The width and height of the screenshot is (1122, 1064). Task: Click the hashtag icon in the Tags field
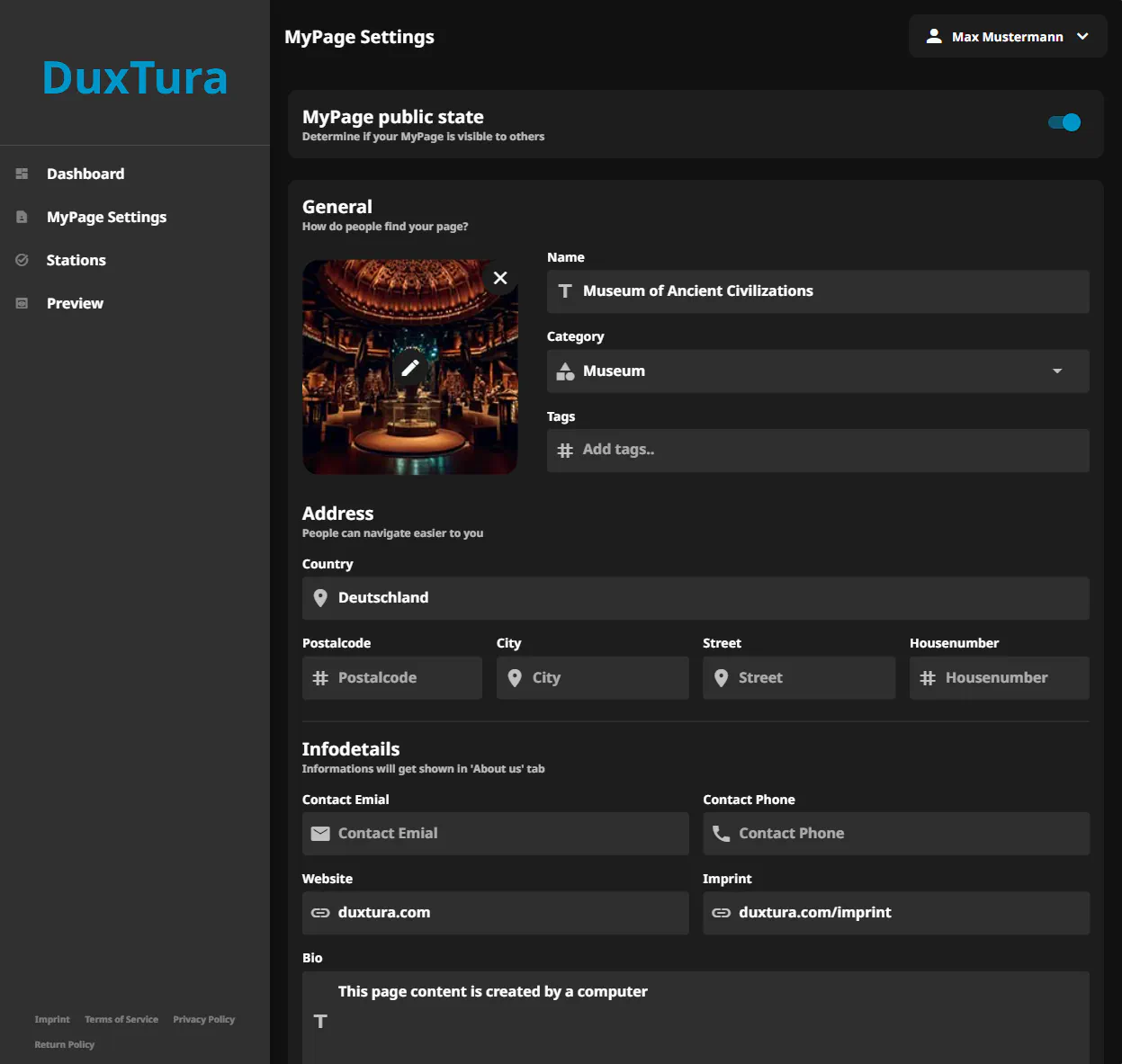(x=565, y=450)
